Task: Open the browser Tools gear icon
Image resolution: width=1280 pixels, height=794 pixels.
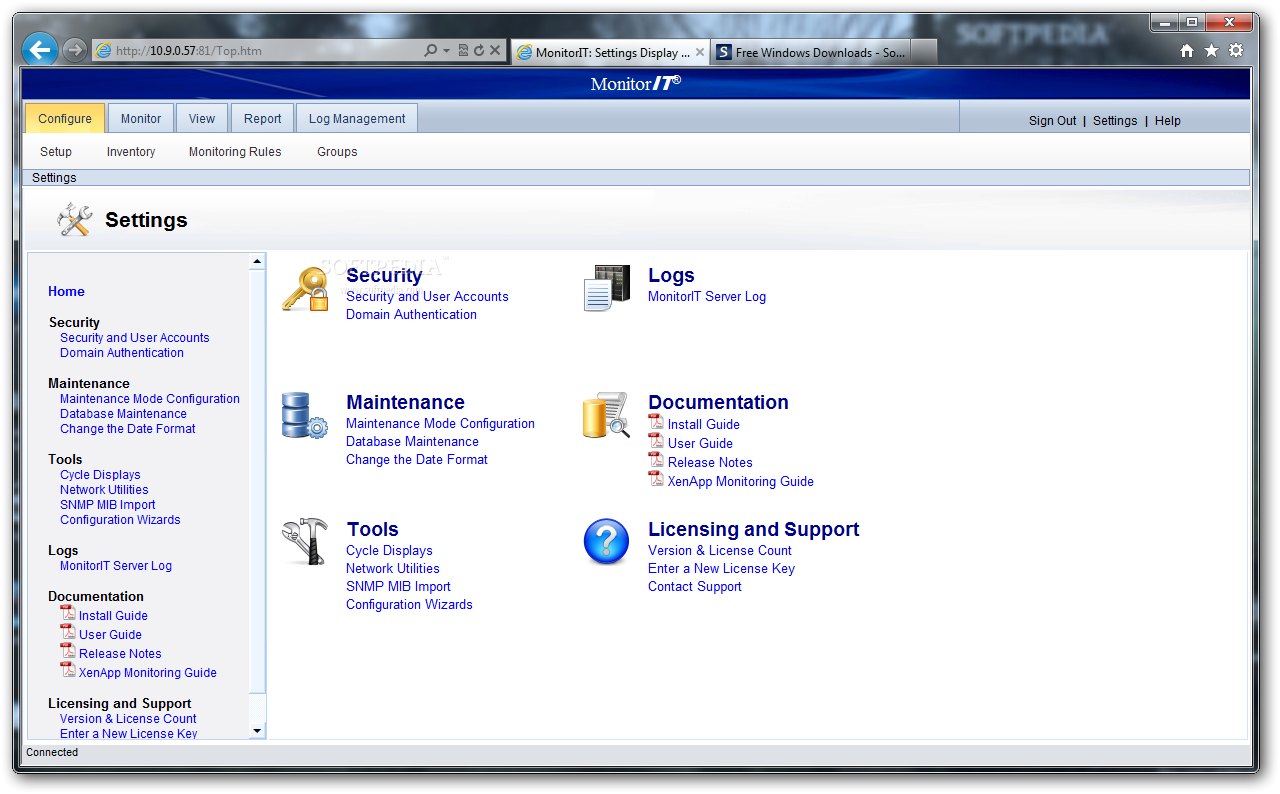Action: pyautogui.click(x=1237, y=50)
